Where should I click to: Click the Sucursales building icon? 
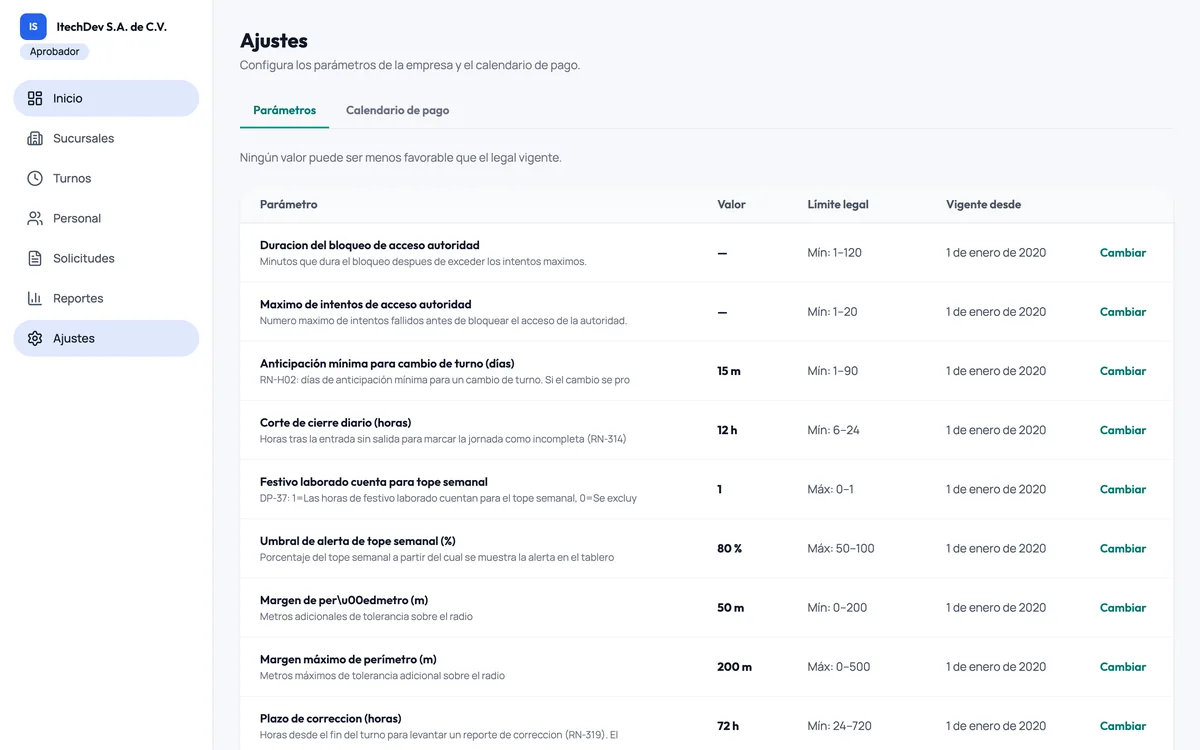tap(35, 138)
